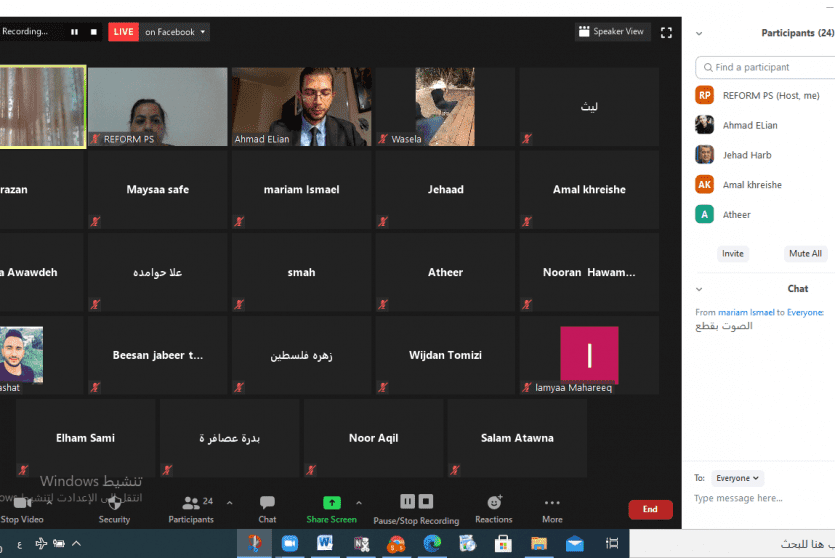Stop the recording in top bar
This screenshot has height=558, width=835.
click(x=94, y=32)
